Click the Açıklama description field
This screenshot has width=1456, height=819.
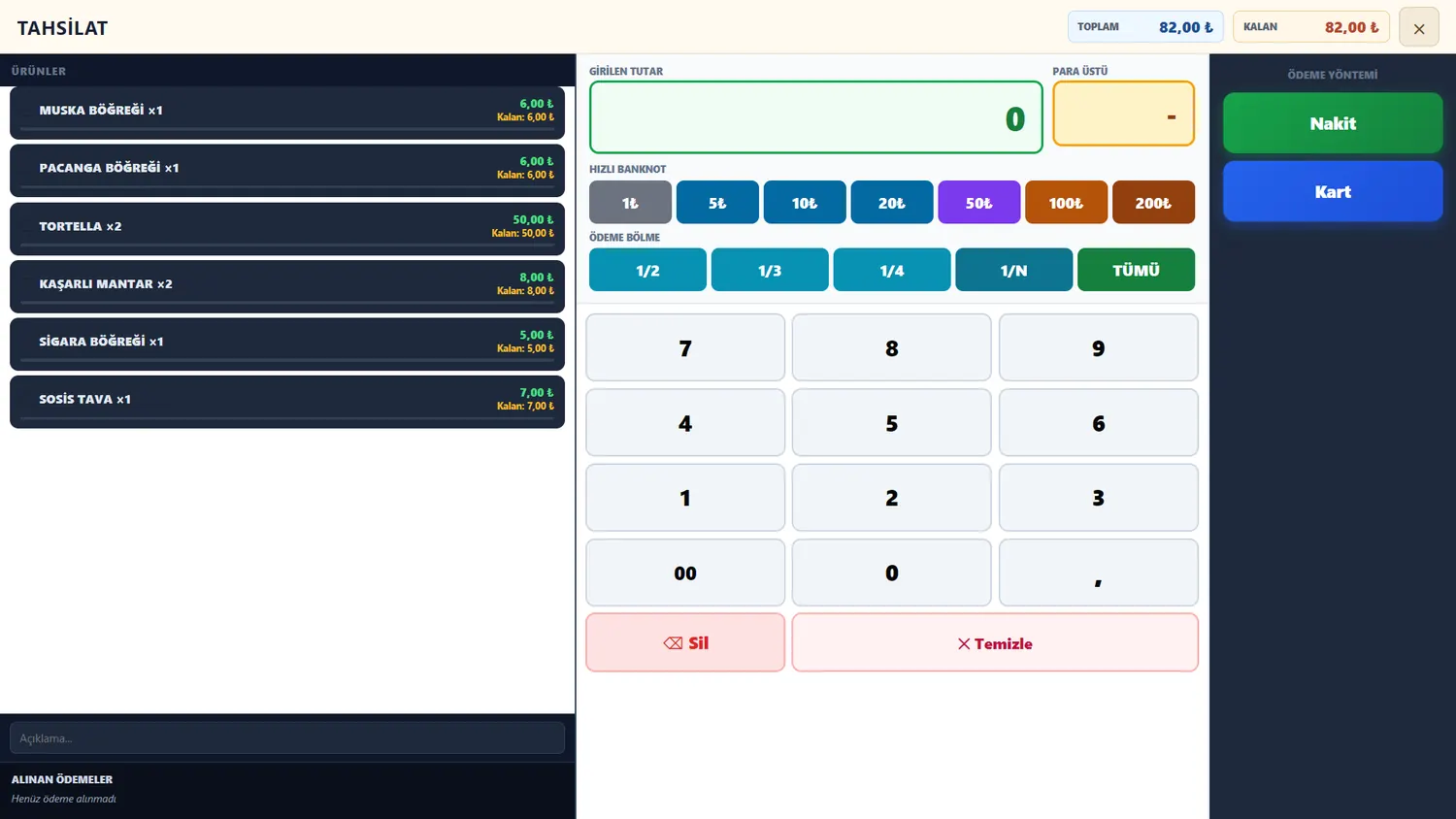[x=287, y=737]
